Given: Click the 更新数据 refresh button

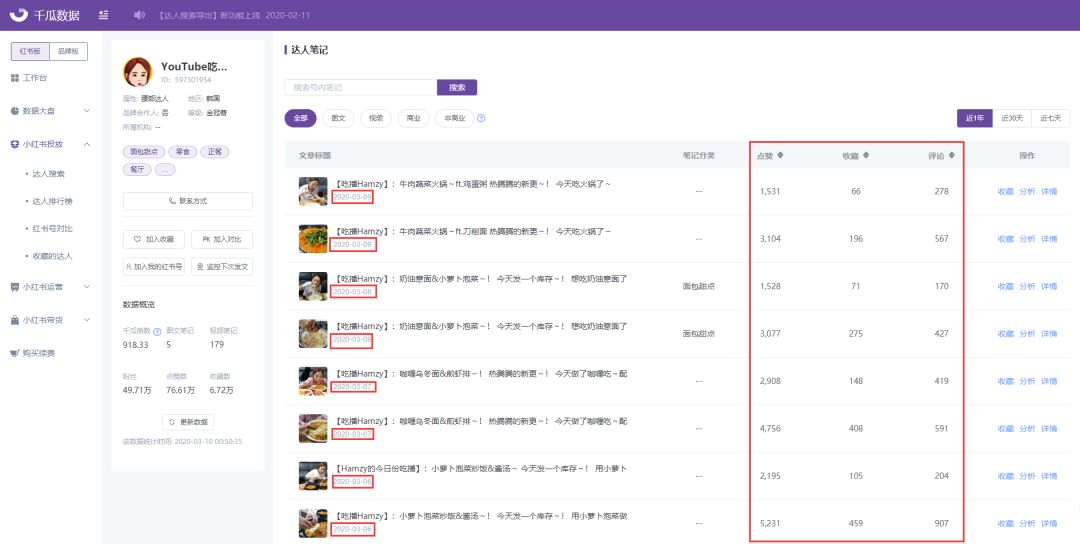Looking at the screenshot, I should pos(187,422).
